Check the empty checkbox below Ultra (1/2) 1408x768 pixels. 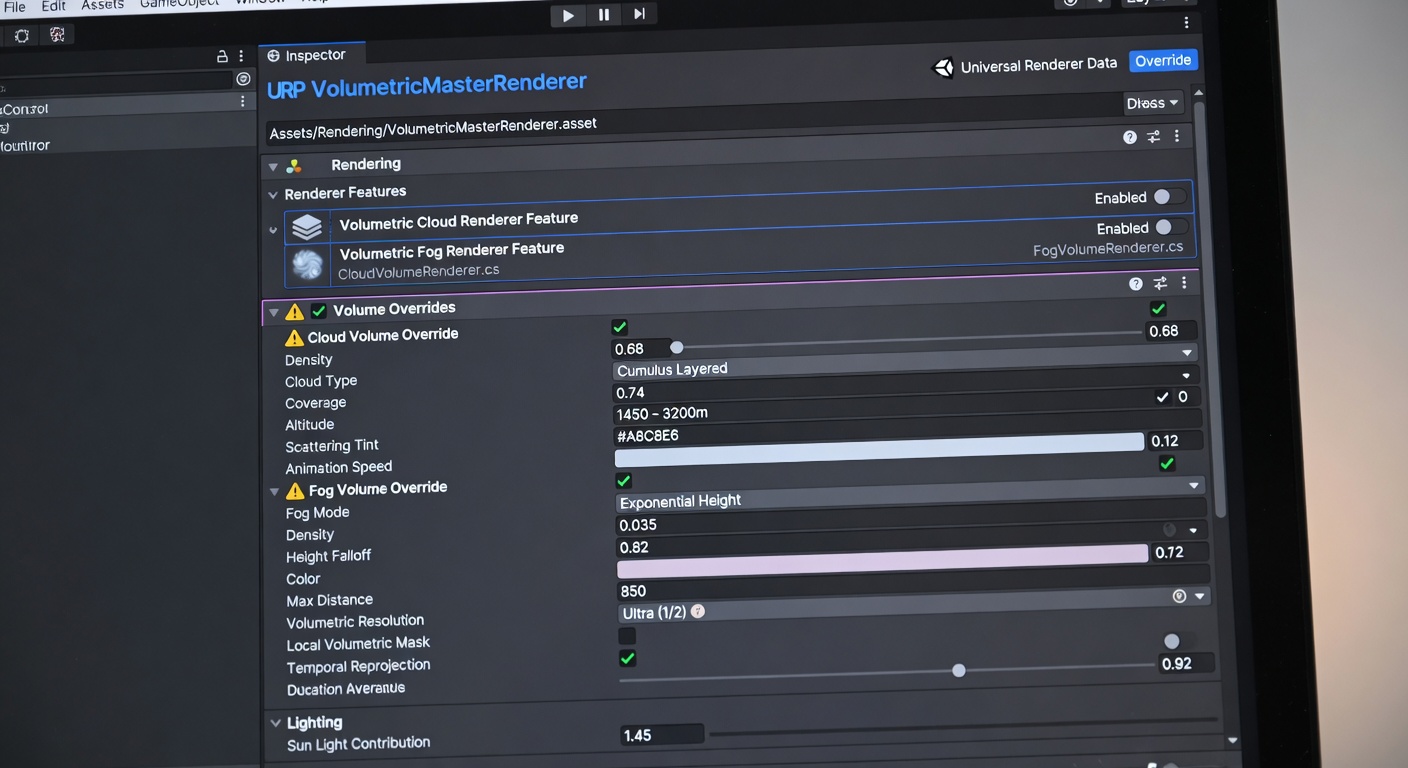[x=627, y=636]
